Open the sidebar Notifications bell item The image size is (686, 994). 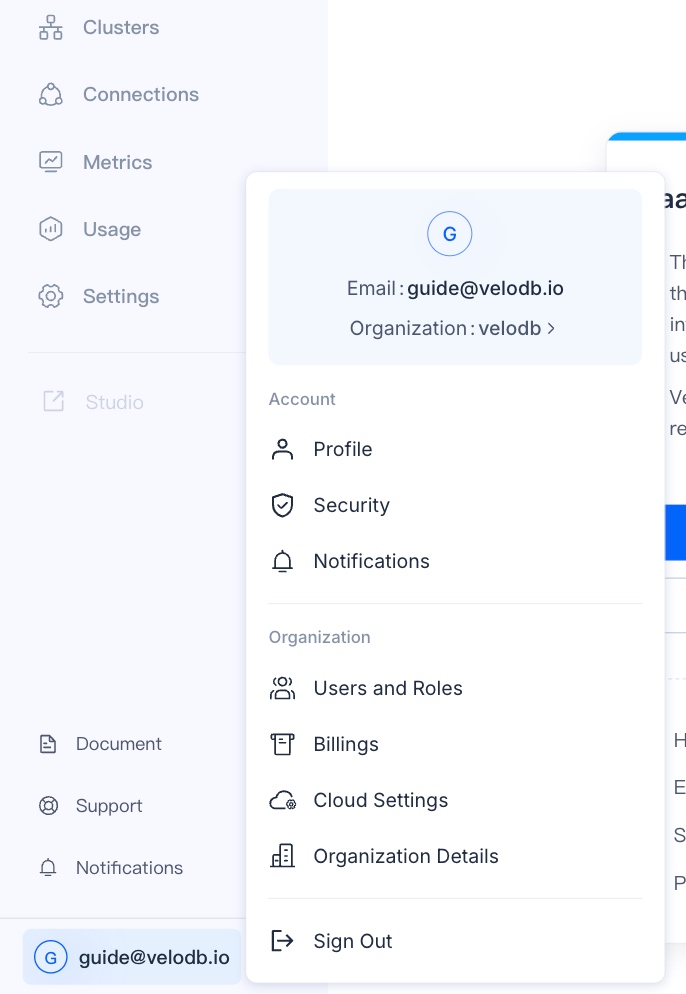point(129,868)
